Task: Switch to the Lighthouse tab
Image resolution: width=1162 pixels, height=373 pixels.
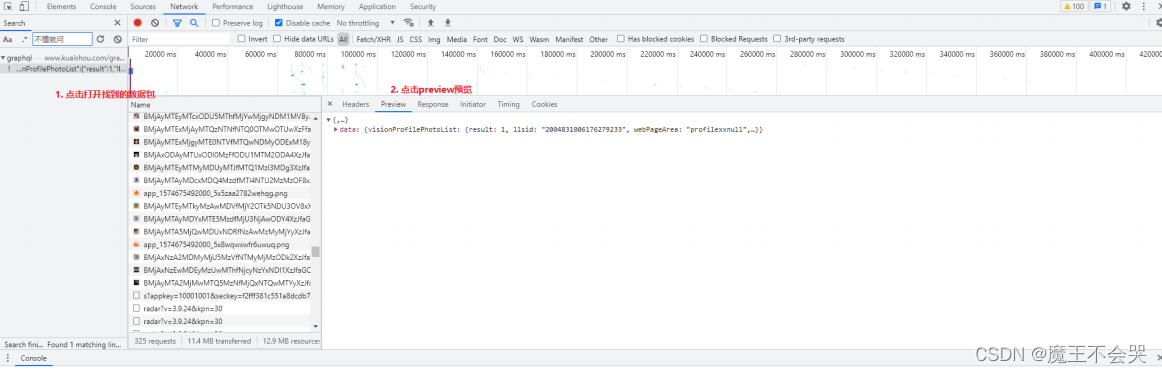Action: click(284, 7)
